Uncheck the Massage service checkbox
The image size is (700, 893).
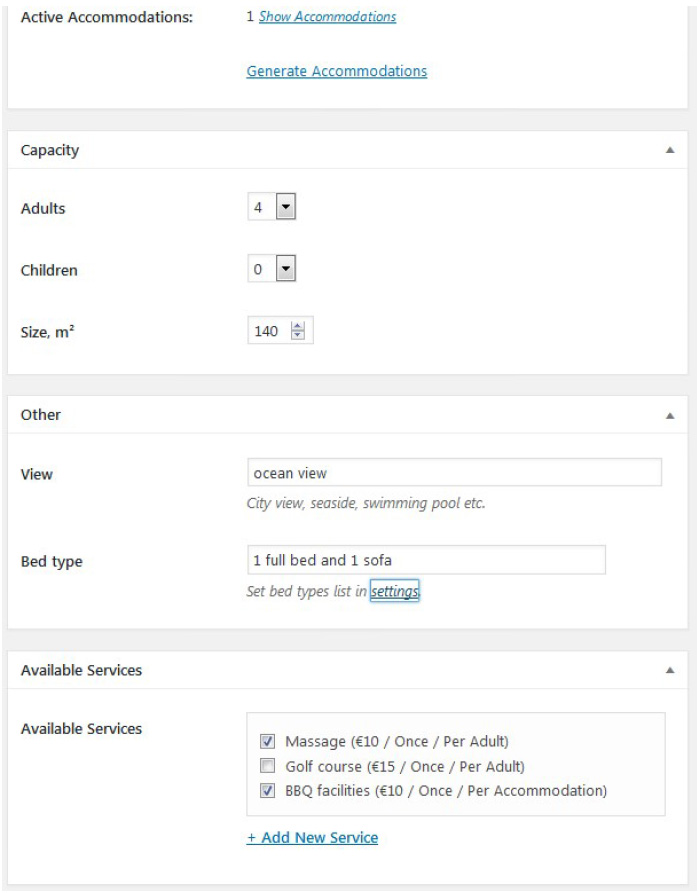tap(267, 742)
